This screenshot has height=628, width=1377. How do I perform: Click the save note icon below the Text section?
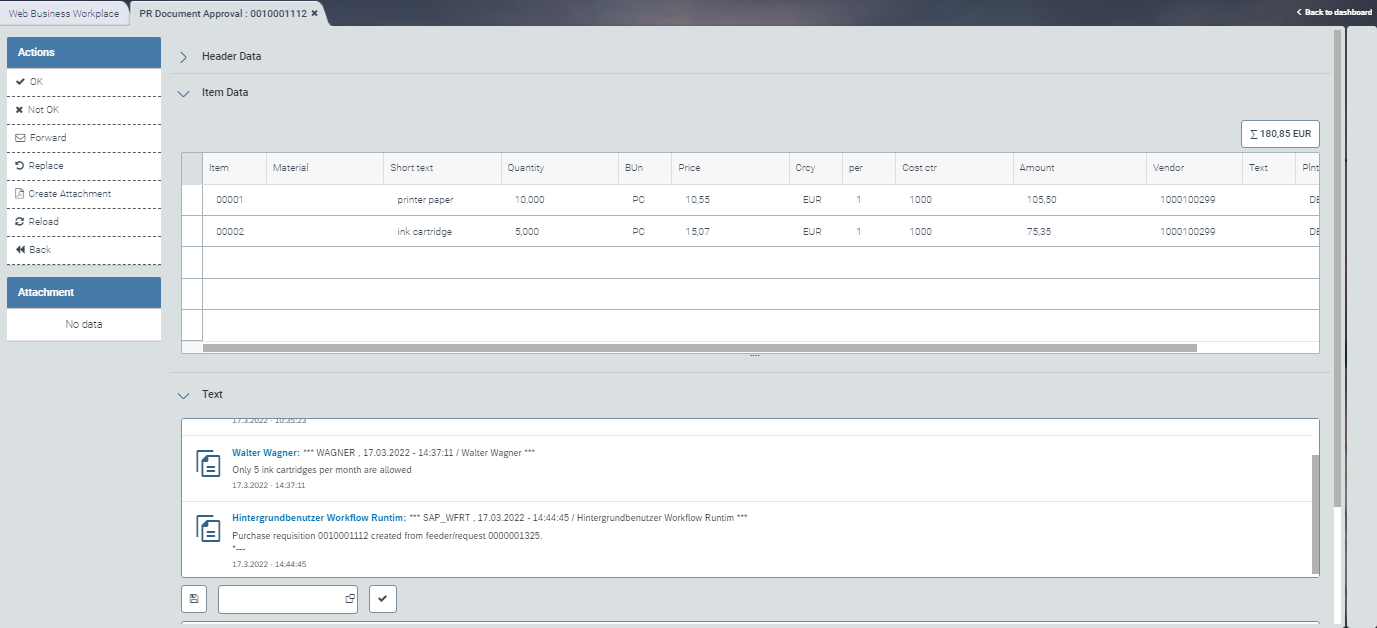194,598
